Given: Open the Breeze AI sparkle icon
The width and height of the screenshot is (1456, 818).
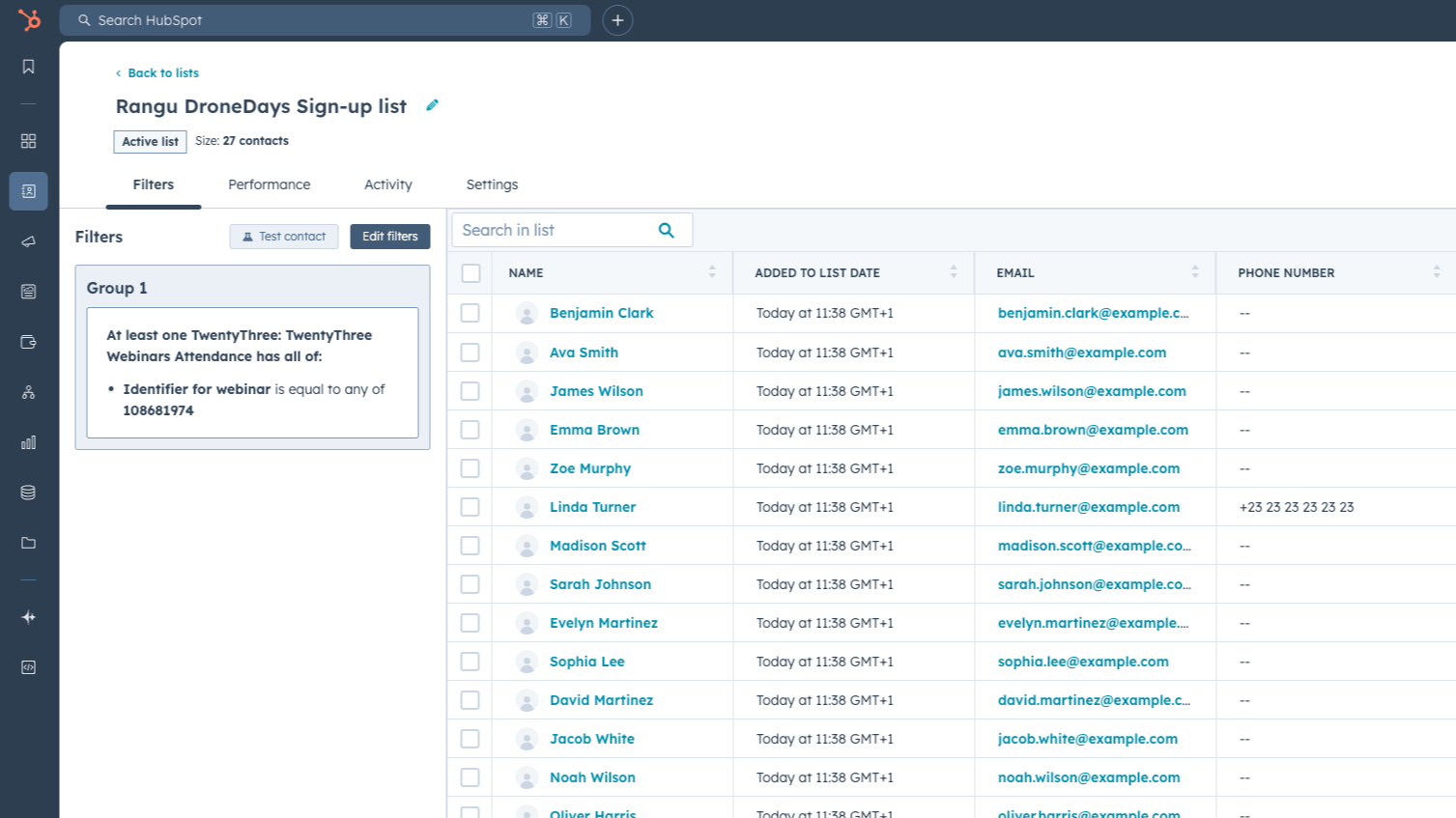Looking at the screenshot, I should (x=28, y=617).
